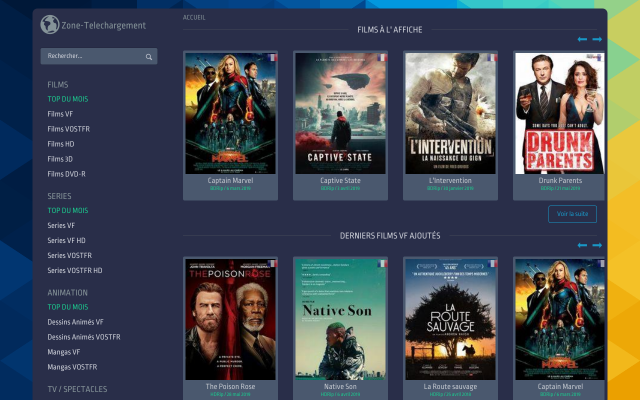Click the search magnifier icon

[x=149, y=57]
